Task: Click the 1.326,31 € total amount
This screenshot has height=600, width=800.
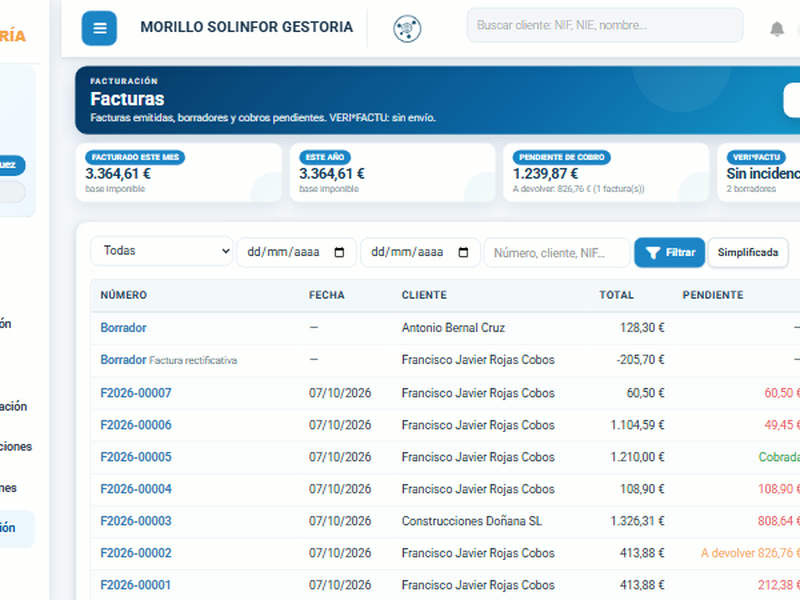Action: click(637, 521)
